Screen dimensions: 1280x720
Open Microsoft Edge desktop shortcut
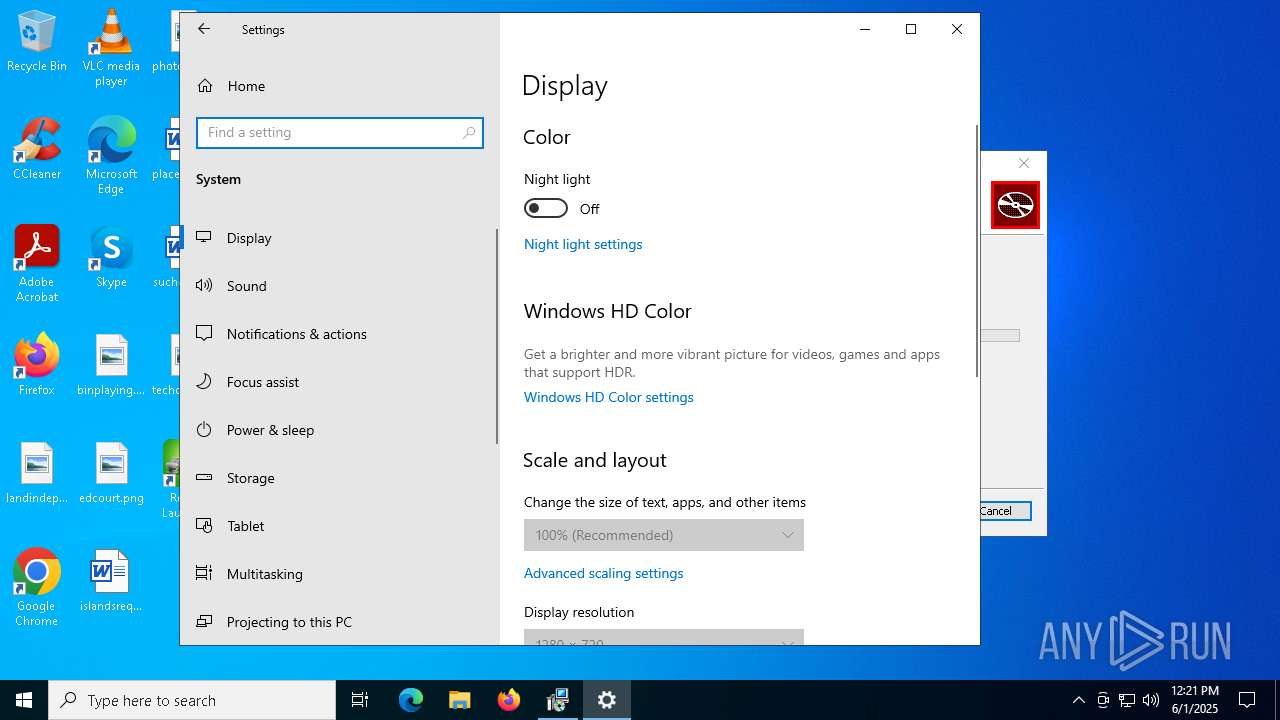(111, 156)
